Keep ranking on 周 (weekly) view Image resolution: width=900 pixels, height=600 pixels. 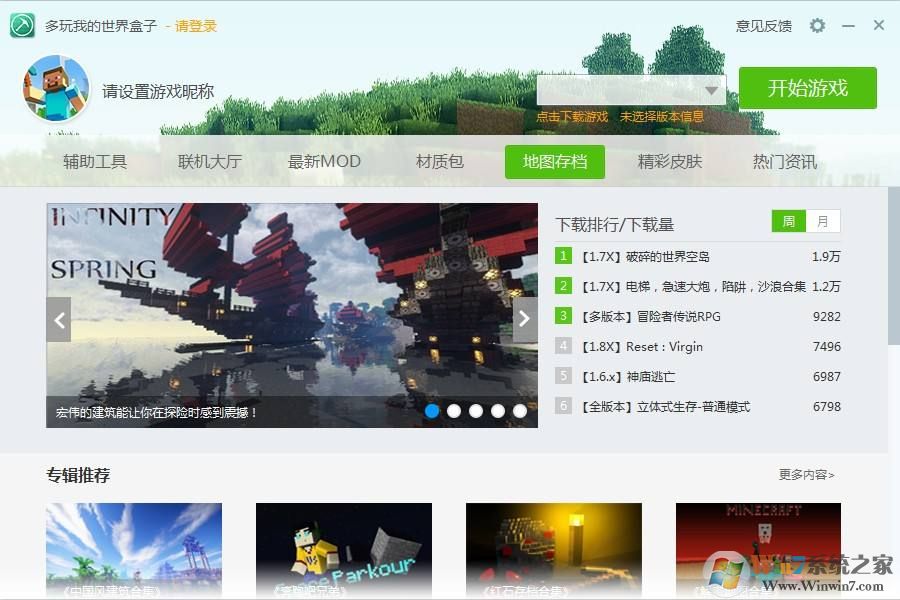(790, 222)
